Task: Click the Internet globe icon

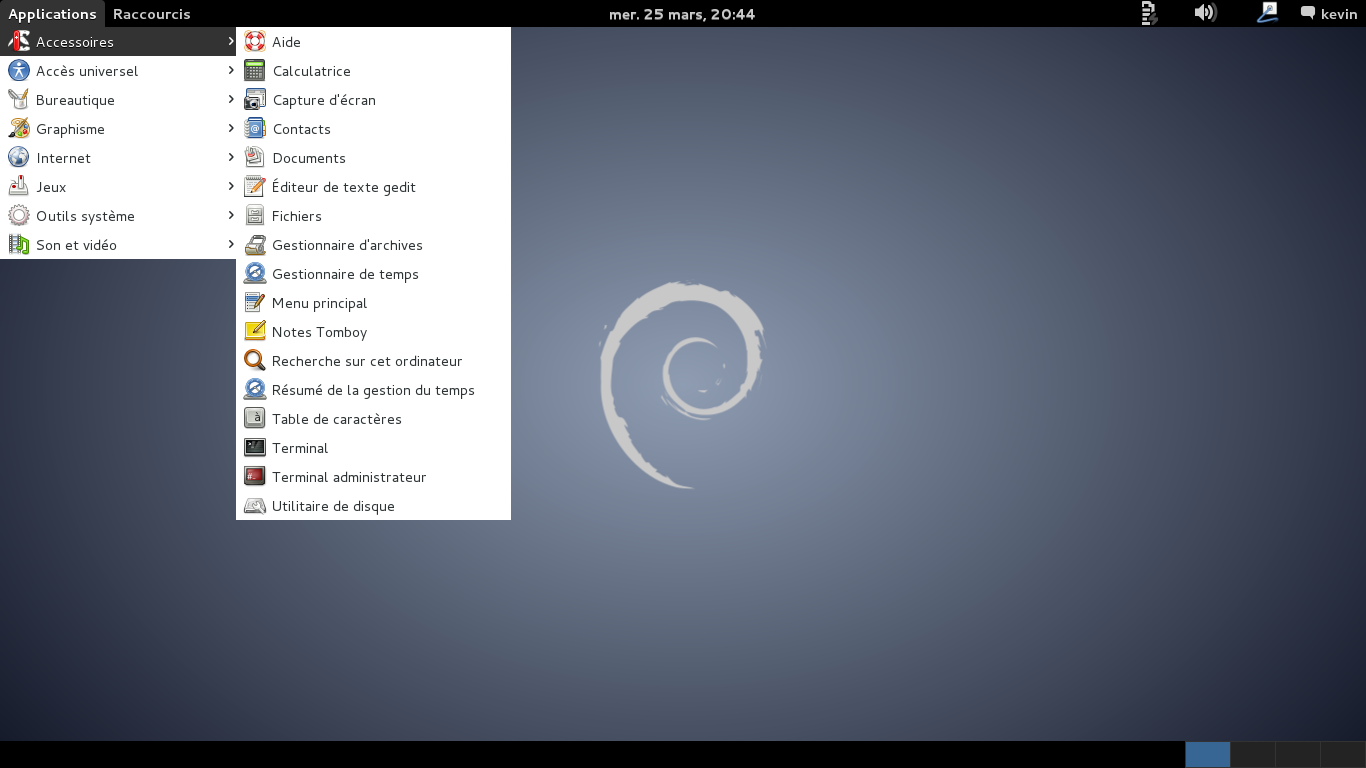Action: click(19, 158)
